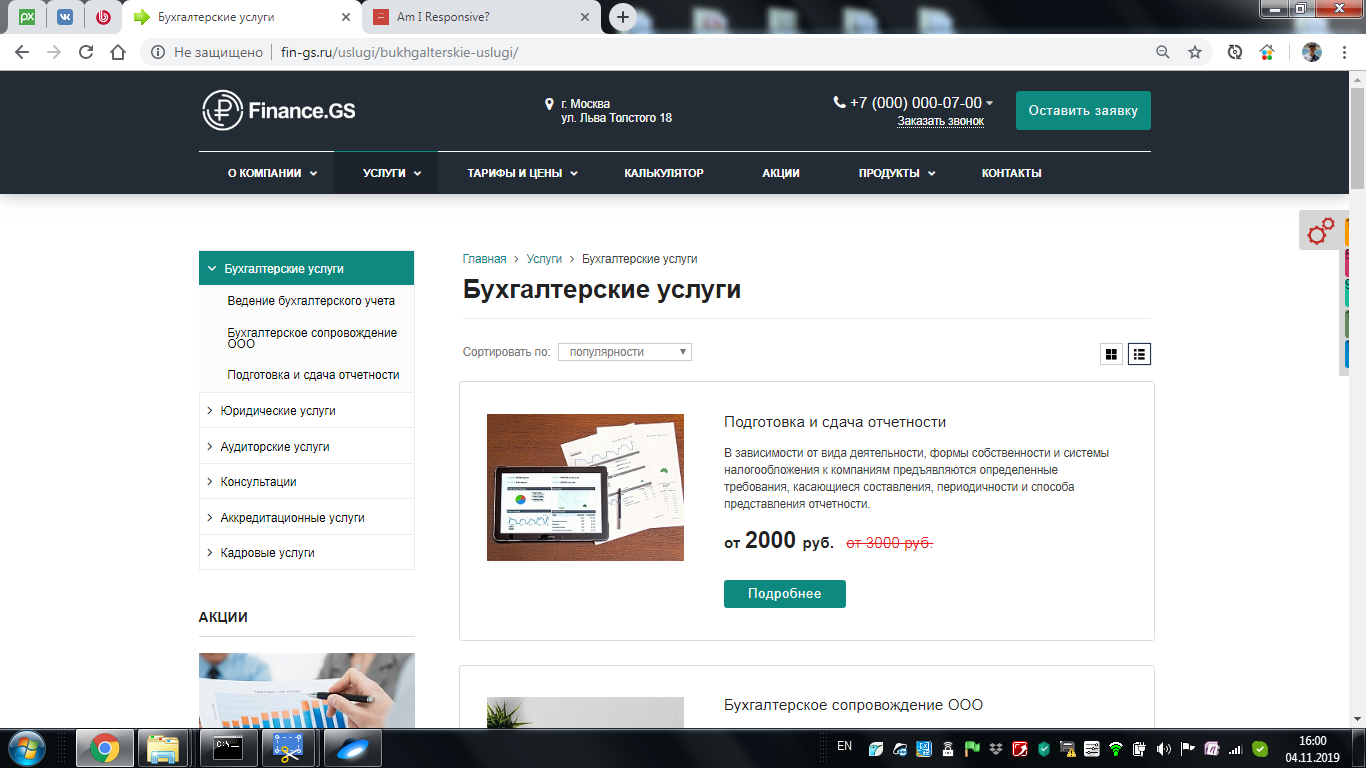The width and height of the screenshot is (1366, 768).
Task: Open new browser tab
Action: [623, 17]
